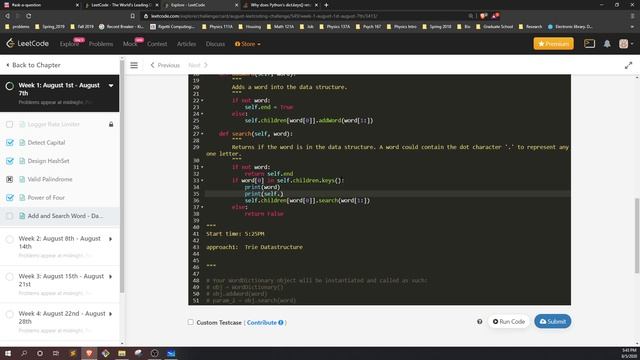Toggle fullscreen expand icon

[628, 65]
